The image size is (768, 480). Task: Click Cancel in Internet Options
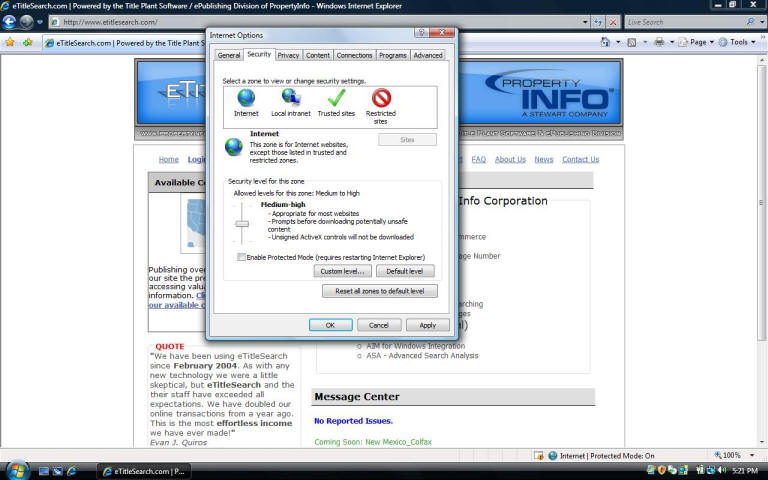[x=379, y=325]
